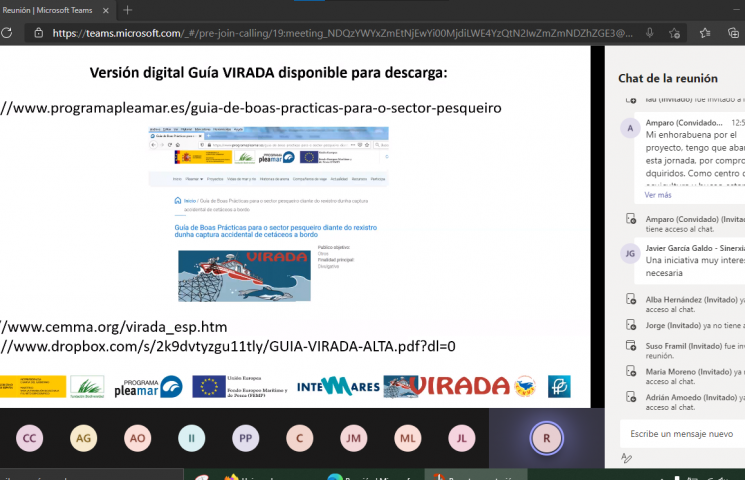The width and height of the screenshot is (745, 480).
Task: Click the Chat de la reunión heading
Action: click(x=668, y=78)
